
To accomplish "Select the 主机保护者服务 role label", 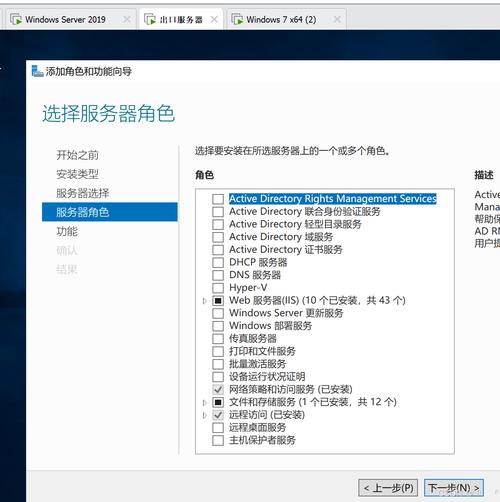I will (262, 440).
